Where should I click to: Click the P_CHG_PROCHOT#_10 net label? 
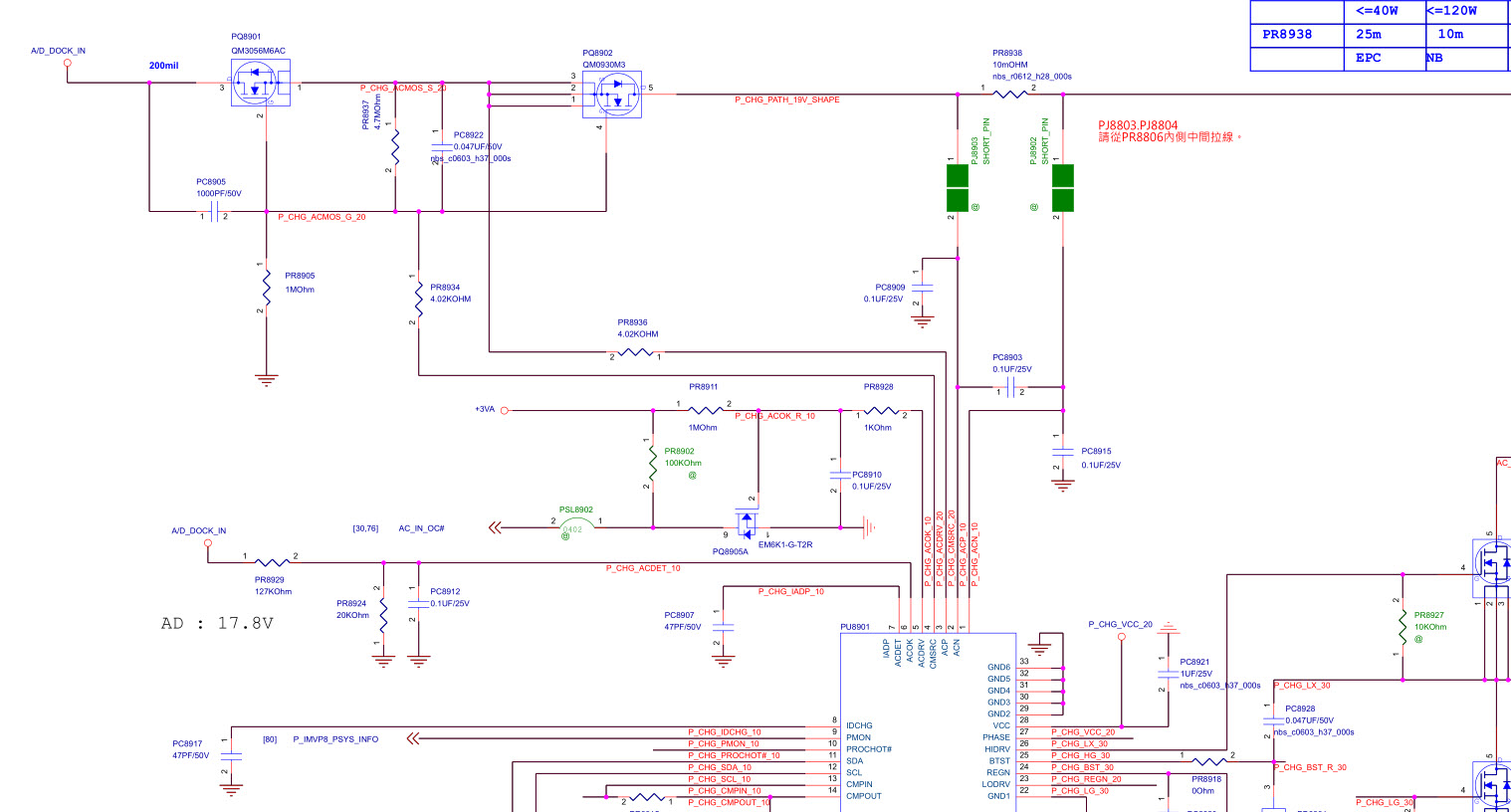(735, 755)
